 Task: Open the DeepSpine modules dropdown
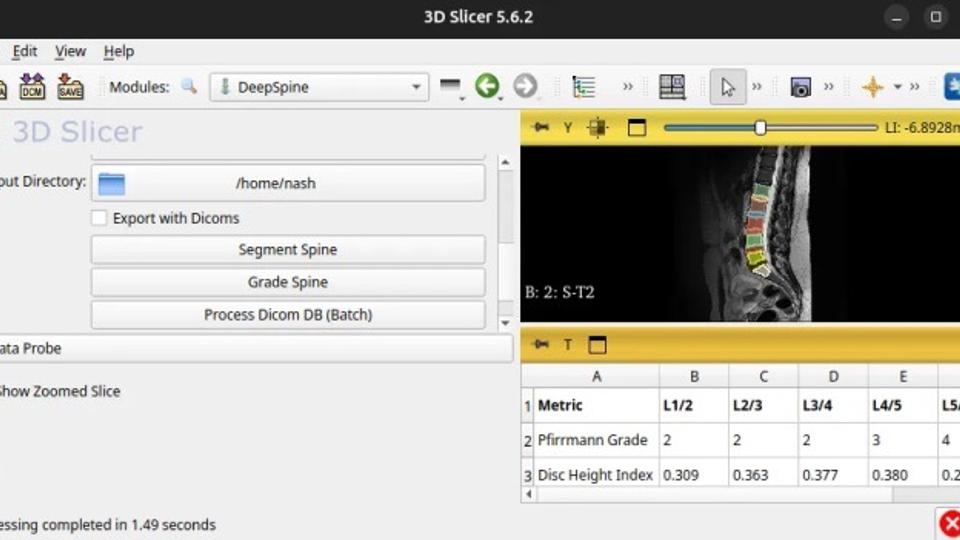pyautogui.click(x=319, y=87)
